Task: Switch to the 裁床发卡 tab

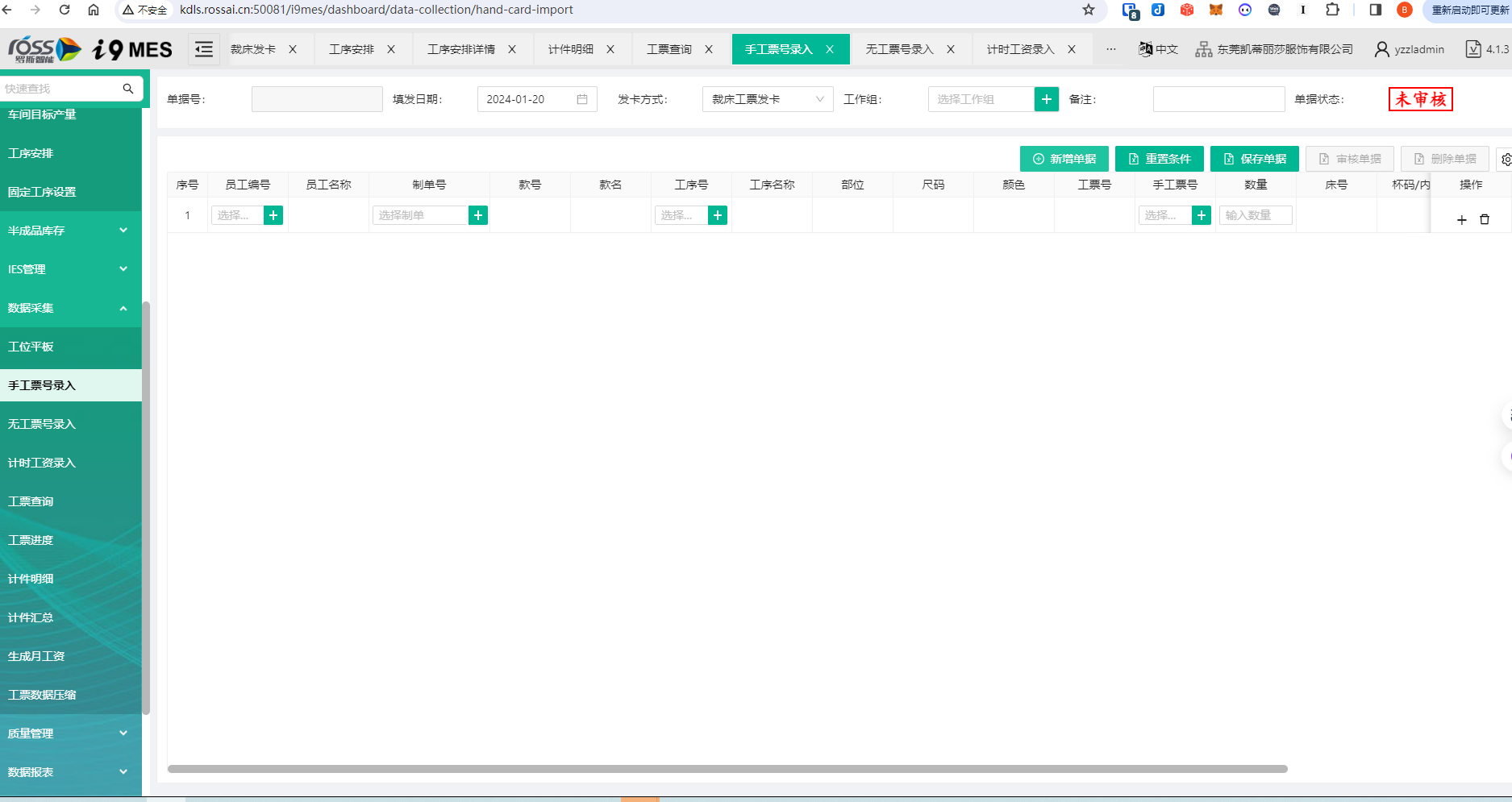Action: [x=253, y=49]
